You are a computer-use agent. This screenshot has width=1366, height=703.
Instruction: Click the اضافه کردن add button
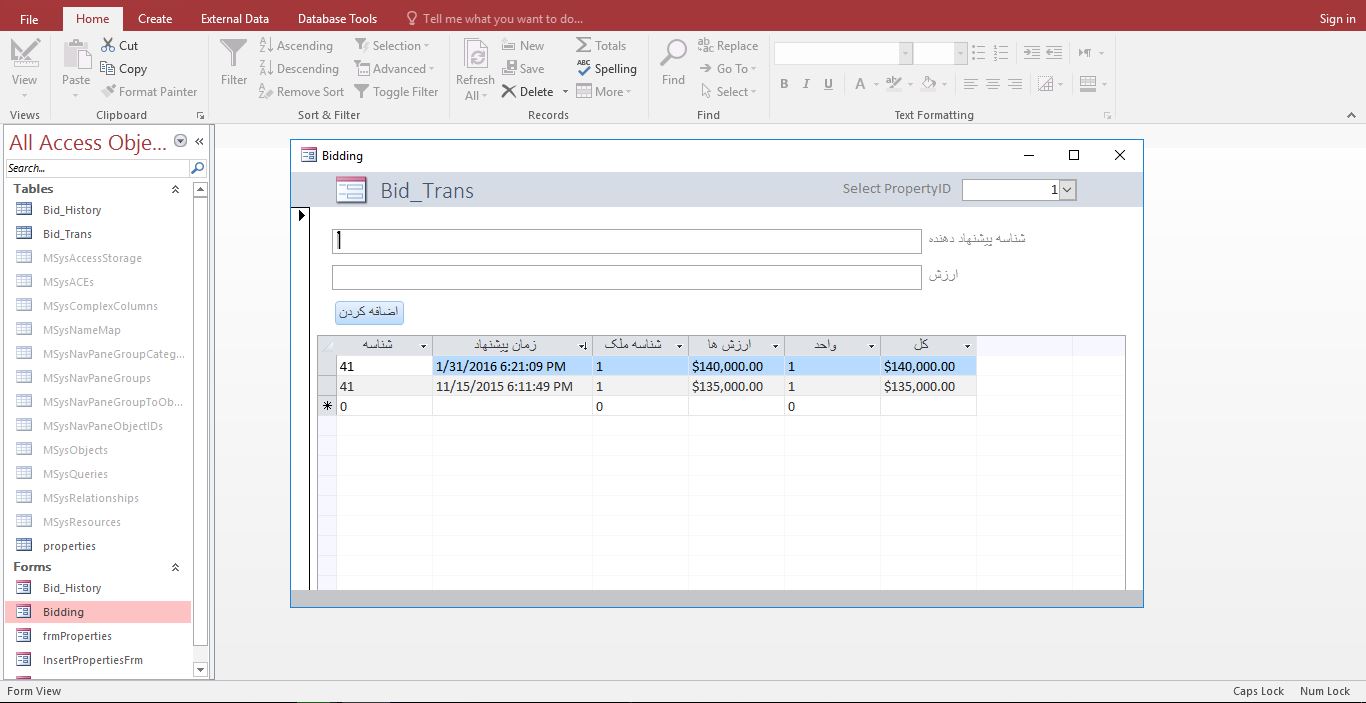369,312
